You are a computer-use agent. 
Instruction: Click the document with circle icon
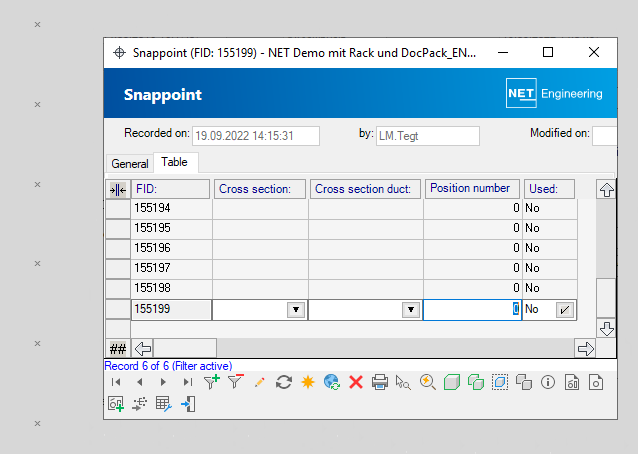tap(596, 382)
